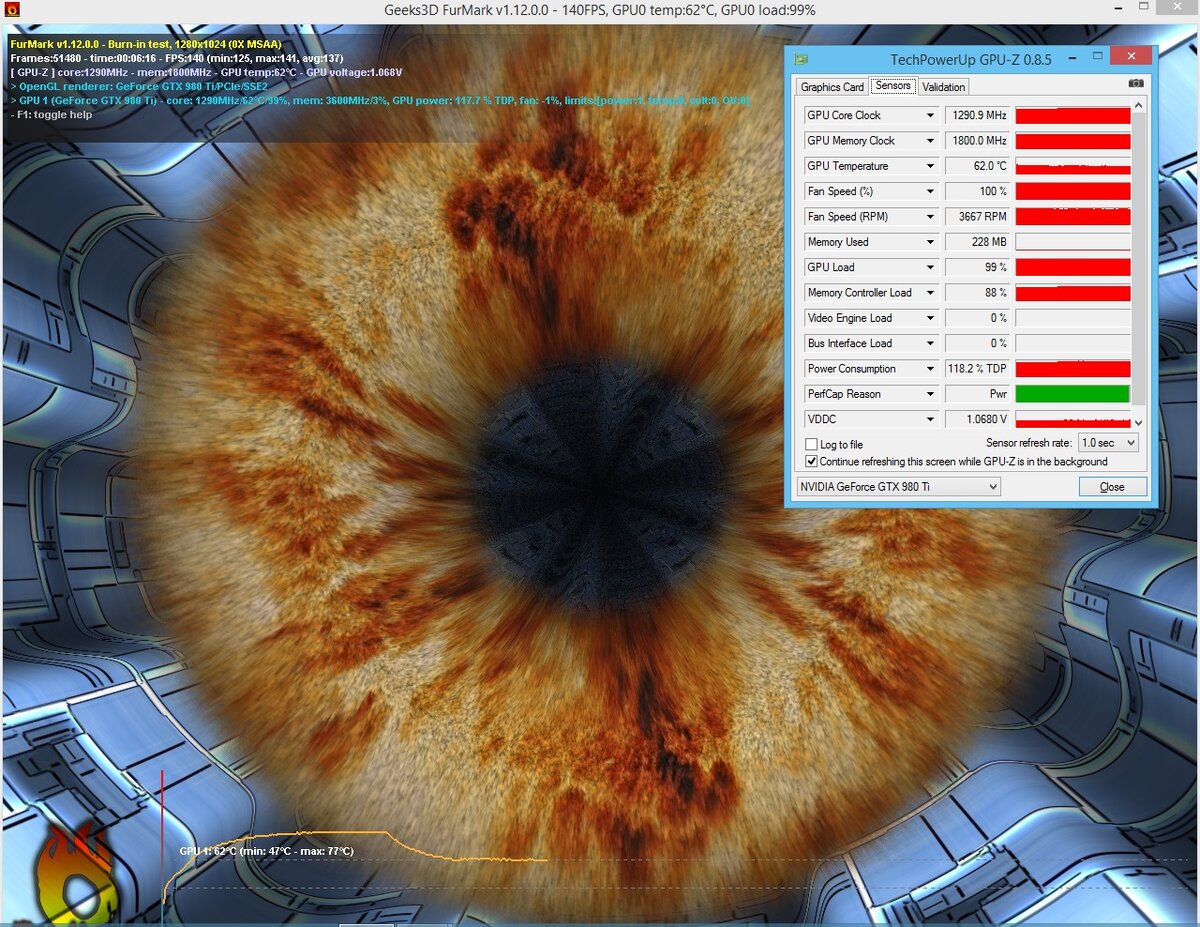Screen dimensions: 1200x927
Task: Click the GPU Load graph bar
Action: (1072, 267)
